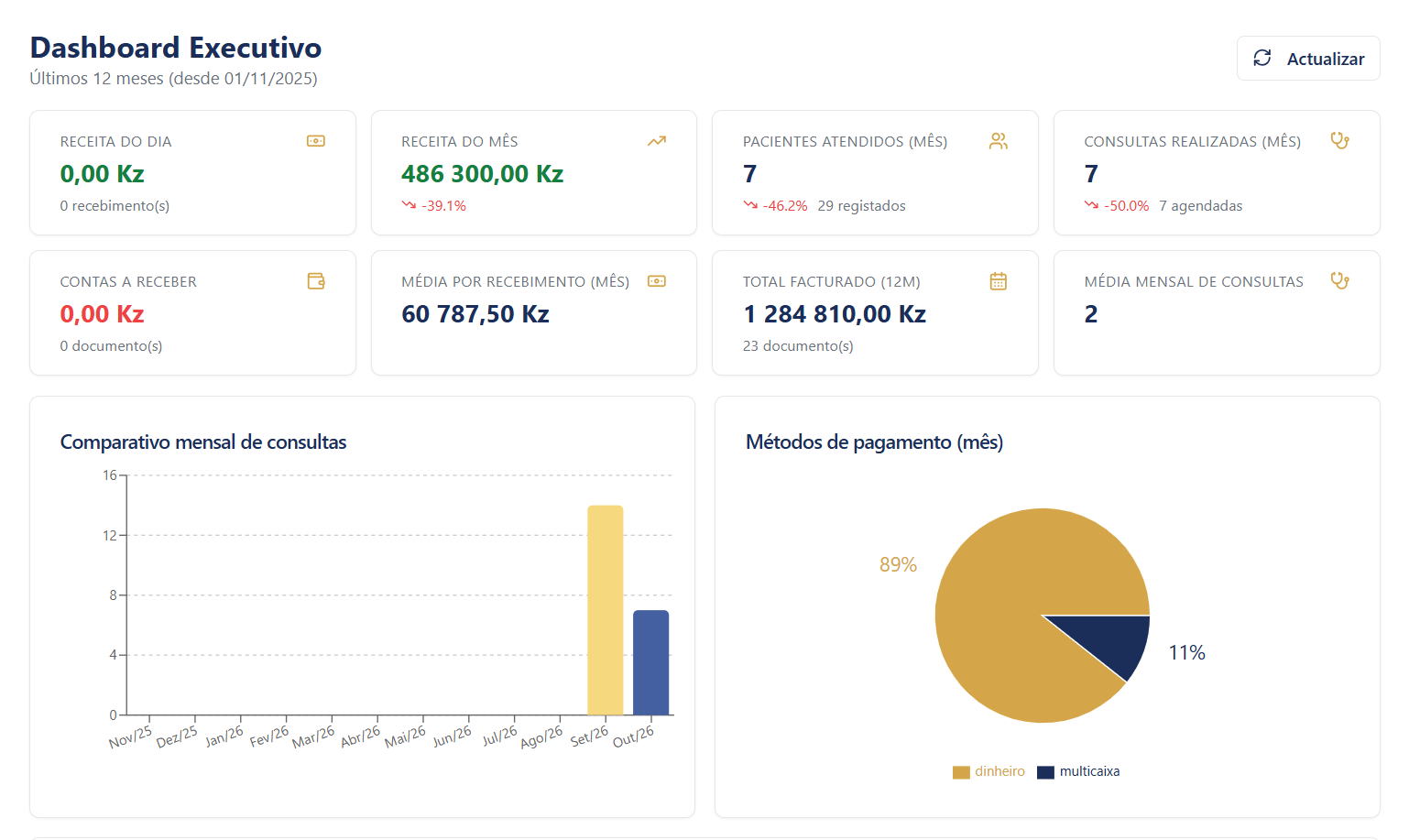Click the yellow Set/26 bar in chart

tap(606, 610)
